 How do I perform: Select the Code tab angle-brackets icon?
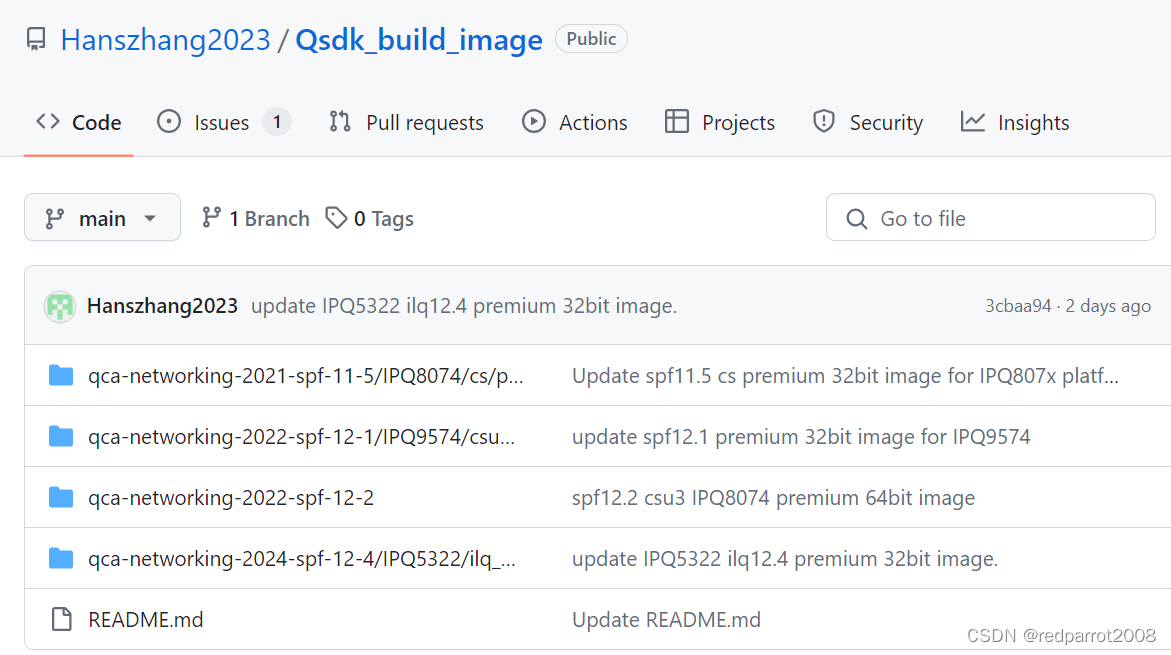click(47, 121)
